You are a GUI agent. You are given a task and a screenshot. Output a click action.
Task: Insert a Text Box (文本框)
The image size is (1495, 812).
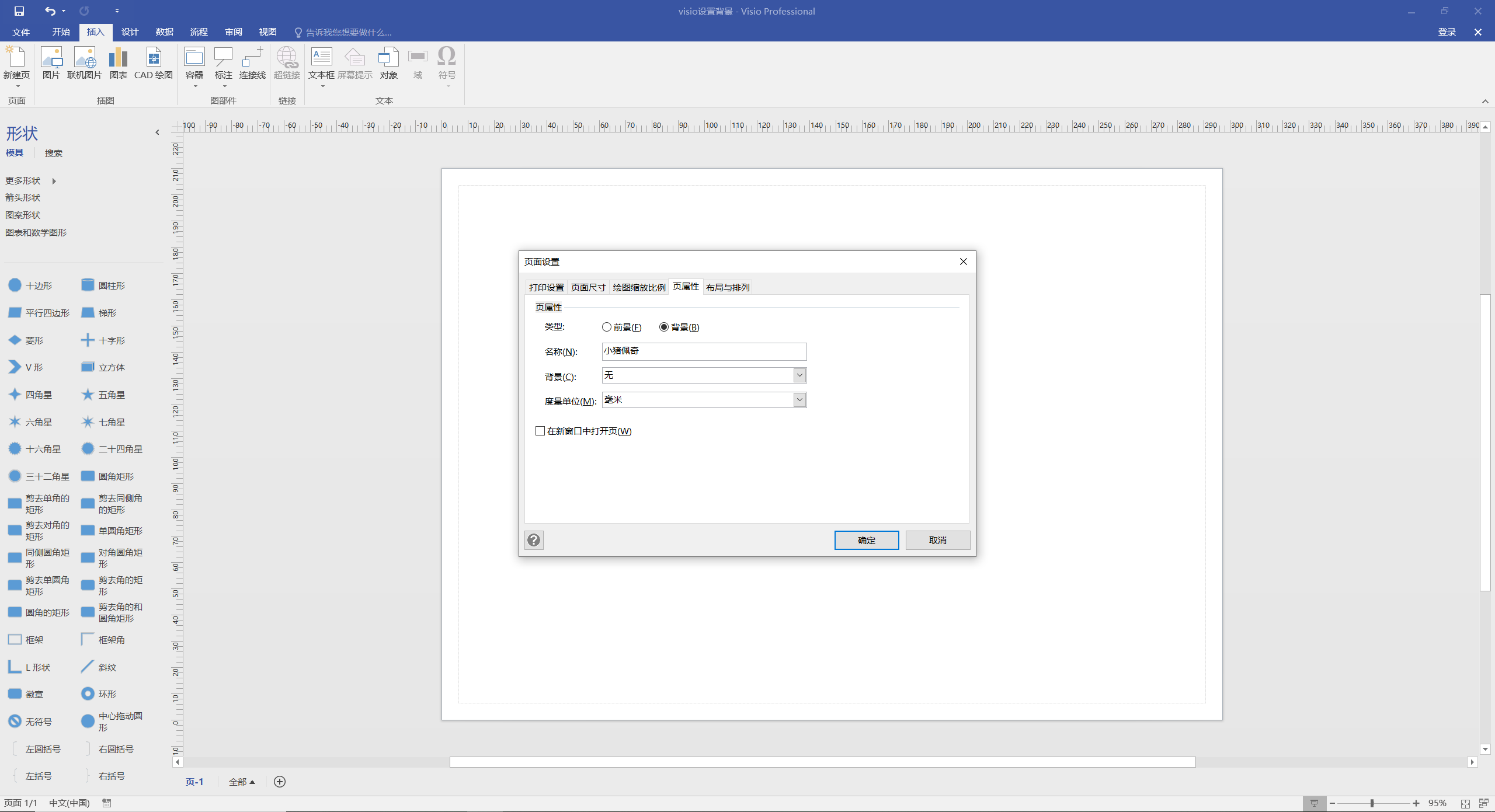(x=322, y=67)
